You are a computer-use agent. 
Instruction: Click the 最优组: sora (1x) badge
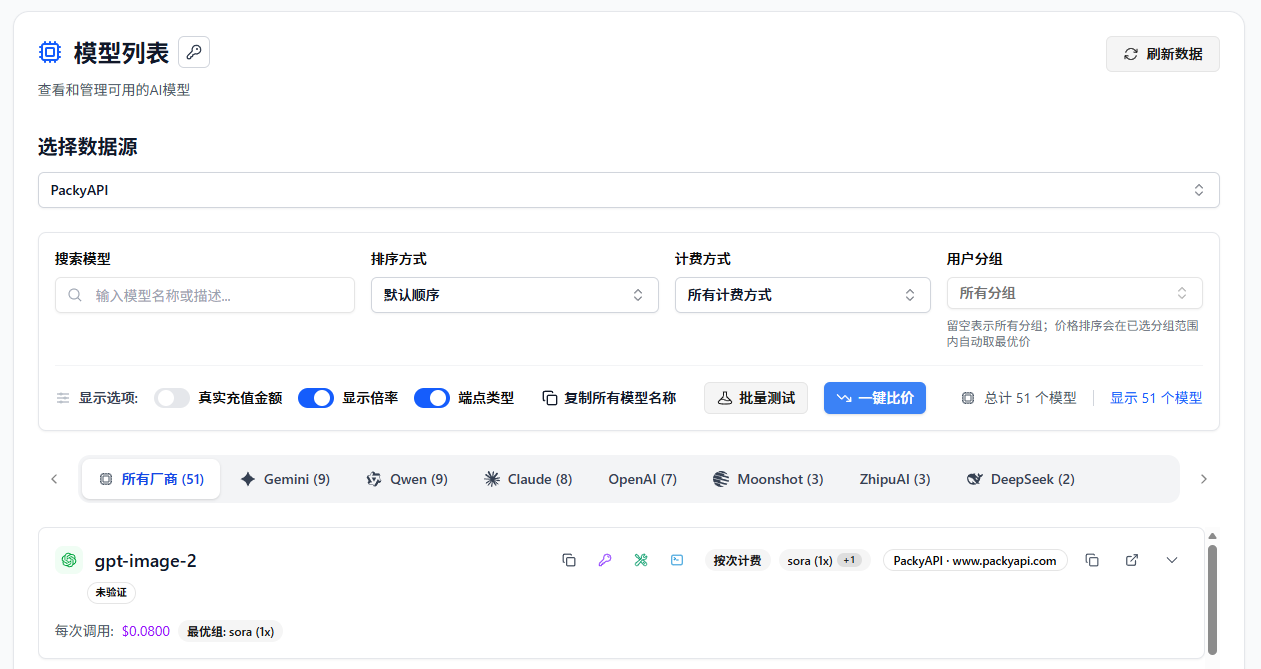point(231,631)
